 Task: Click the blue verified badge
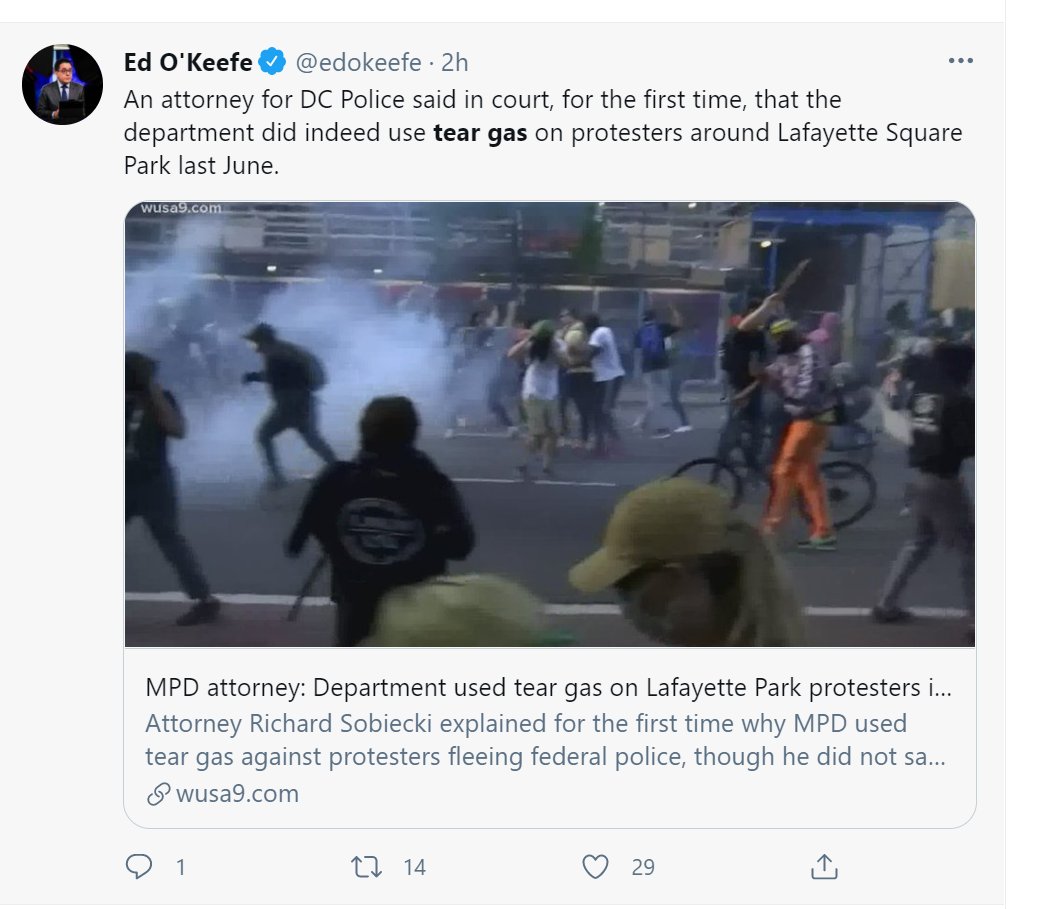click(x=272, y=61)
